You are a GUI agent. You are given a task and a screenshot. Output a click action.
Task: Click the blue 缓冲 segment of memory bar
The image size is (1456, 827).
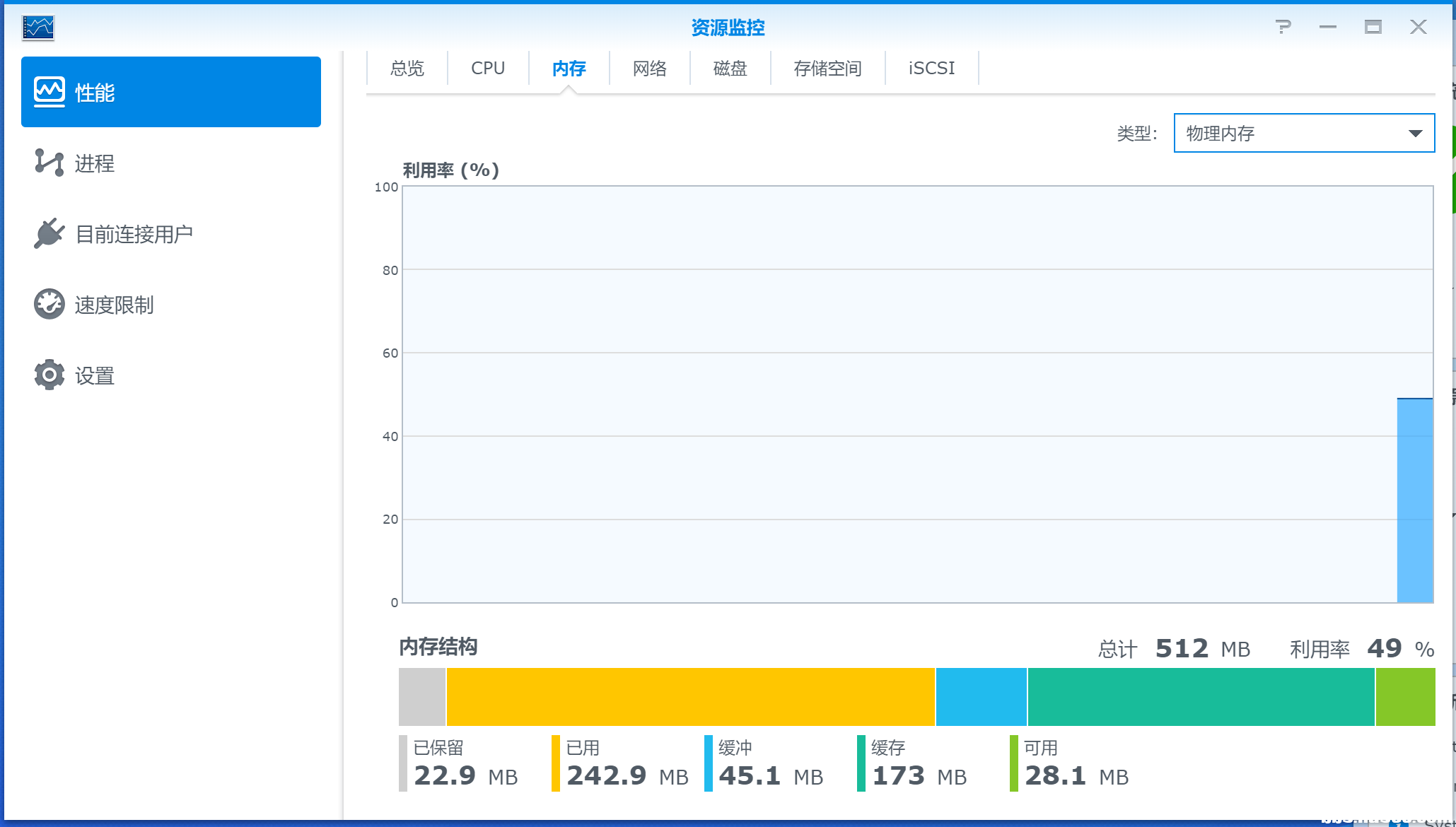coord(982,697)
